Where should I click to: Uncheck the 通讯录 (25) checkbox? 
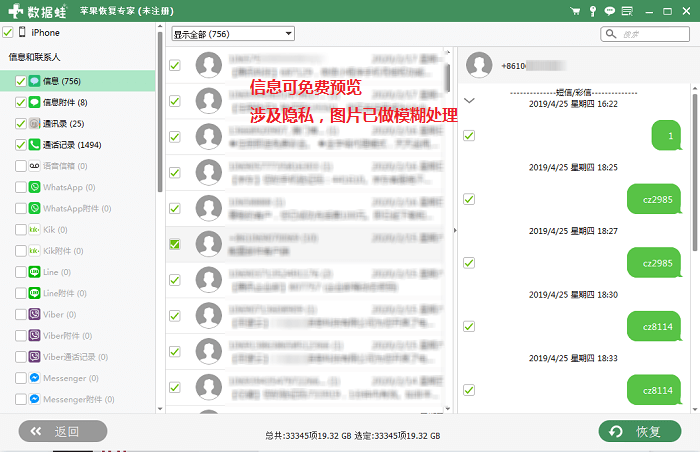(x=21, y=123)
